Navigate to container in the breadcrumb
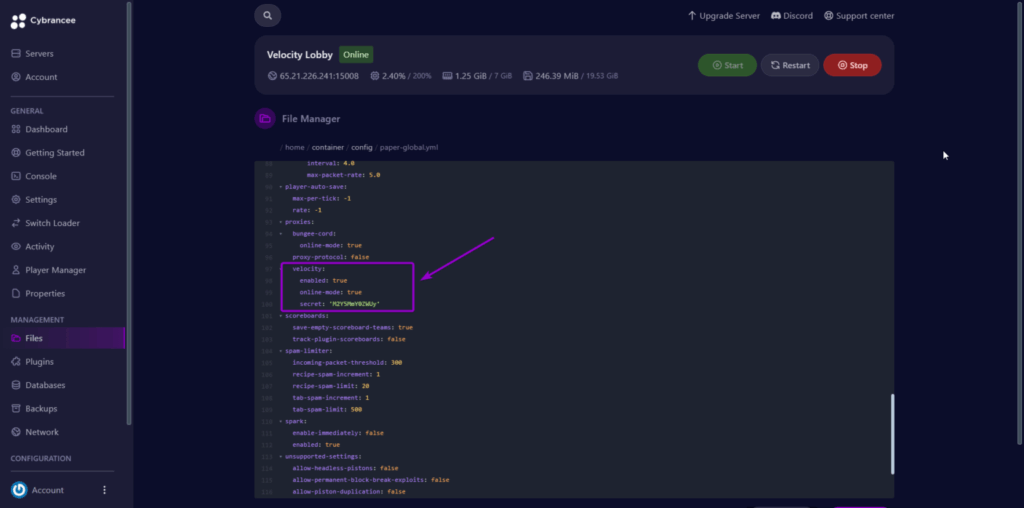Viewport: 1024px width, 508px height. 328,148
